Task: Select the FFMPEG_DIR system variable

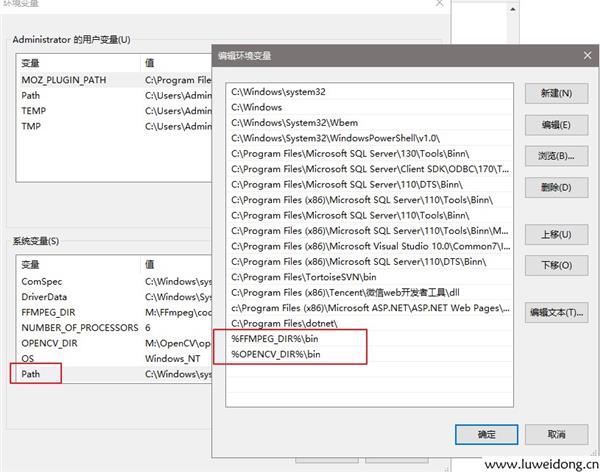Action: click(49, 312)
